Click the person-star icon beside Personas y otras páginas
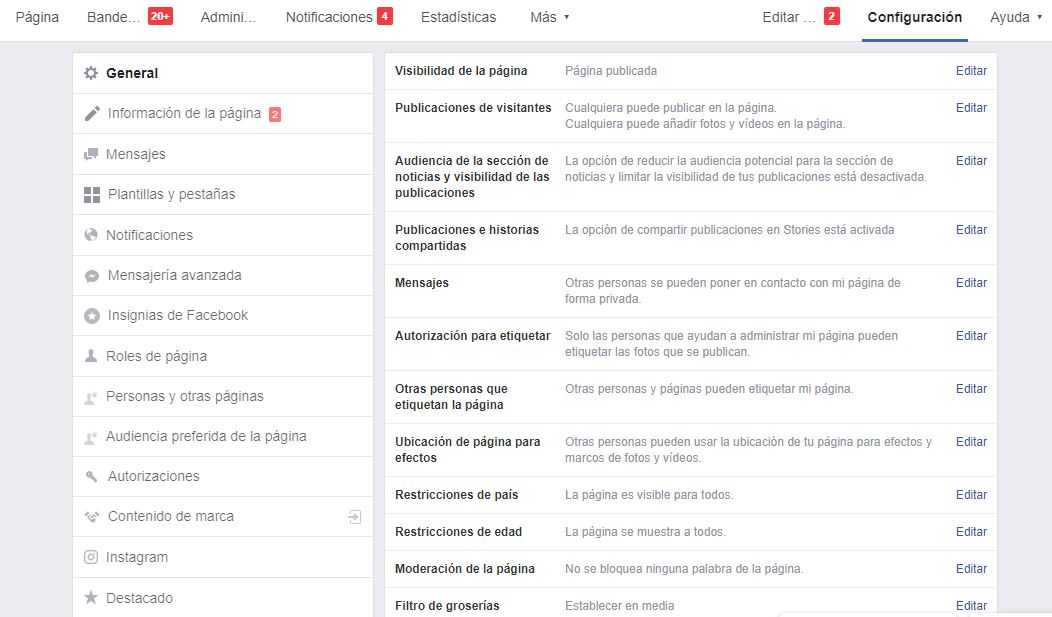The image size is (1052, 617). pos(91,397)
